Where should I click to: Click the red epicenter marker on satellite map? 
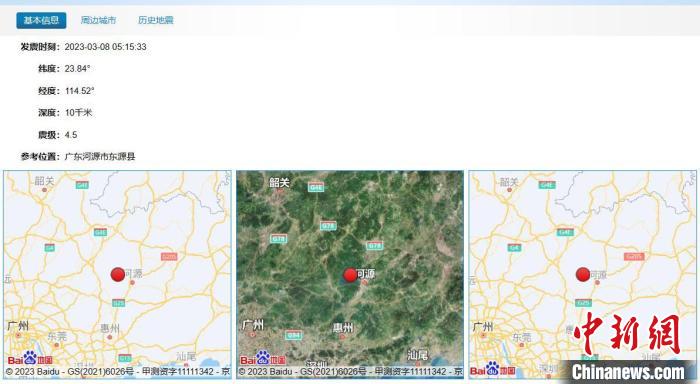pos(350,275)
